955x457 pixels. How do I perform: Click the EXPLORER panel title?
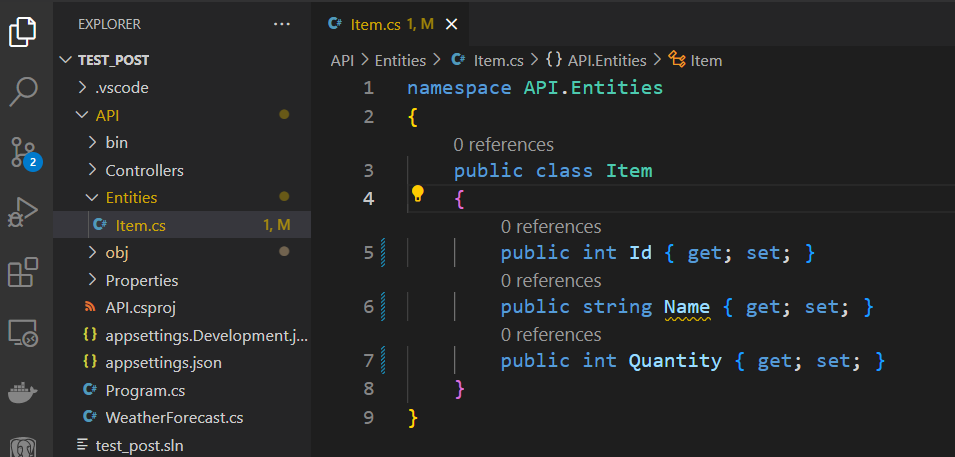tap(110, 24)
